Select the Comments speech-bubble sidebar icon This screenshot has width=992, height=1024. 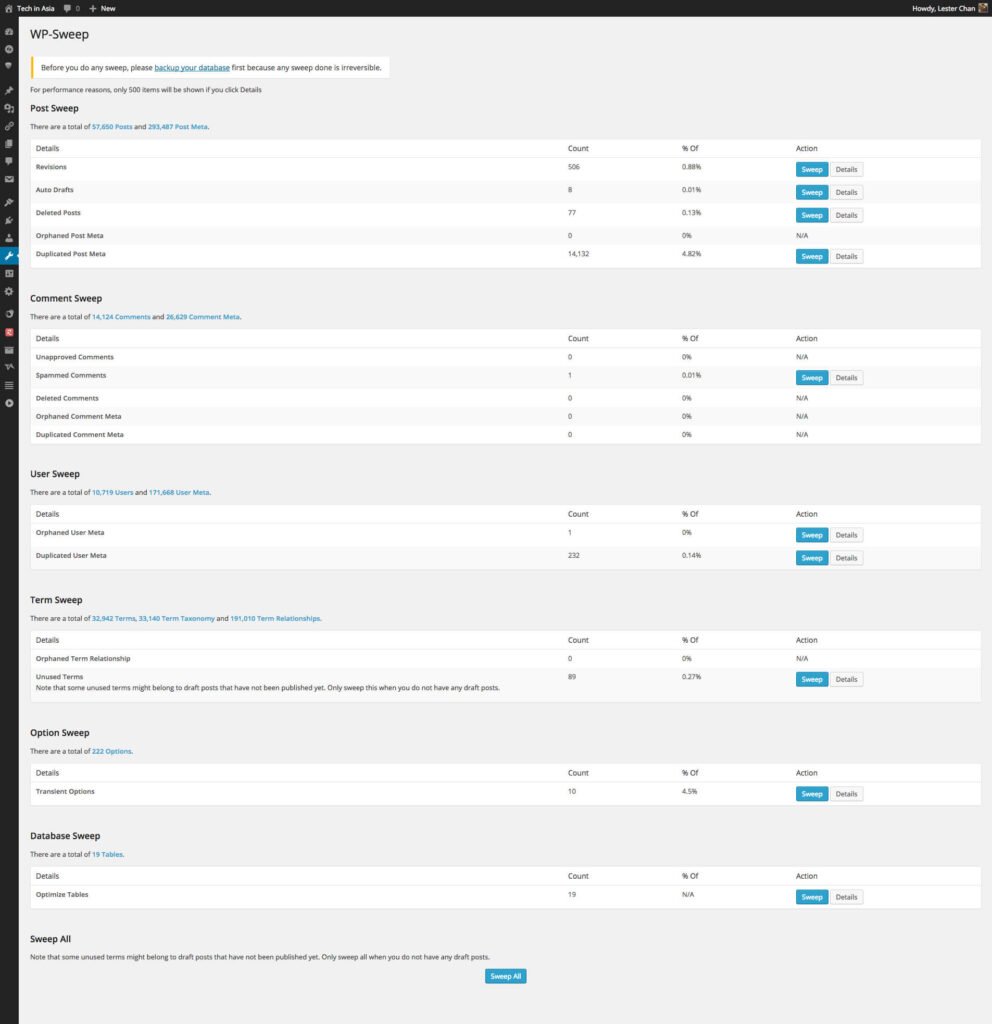click(9, 160)
